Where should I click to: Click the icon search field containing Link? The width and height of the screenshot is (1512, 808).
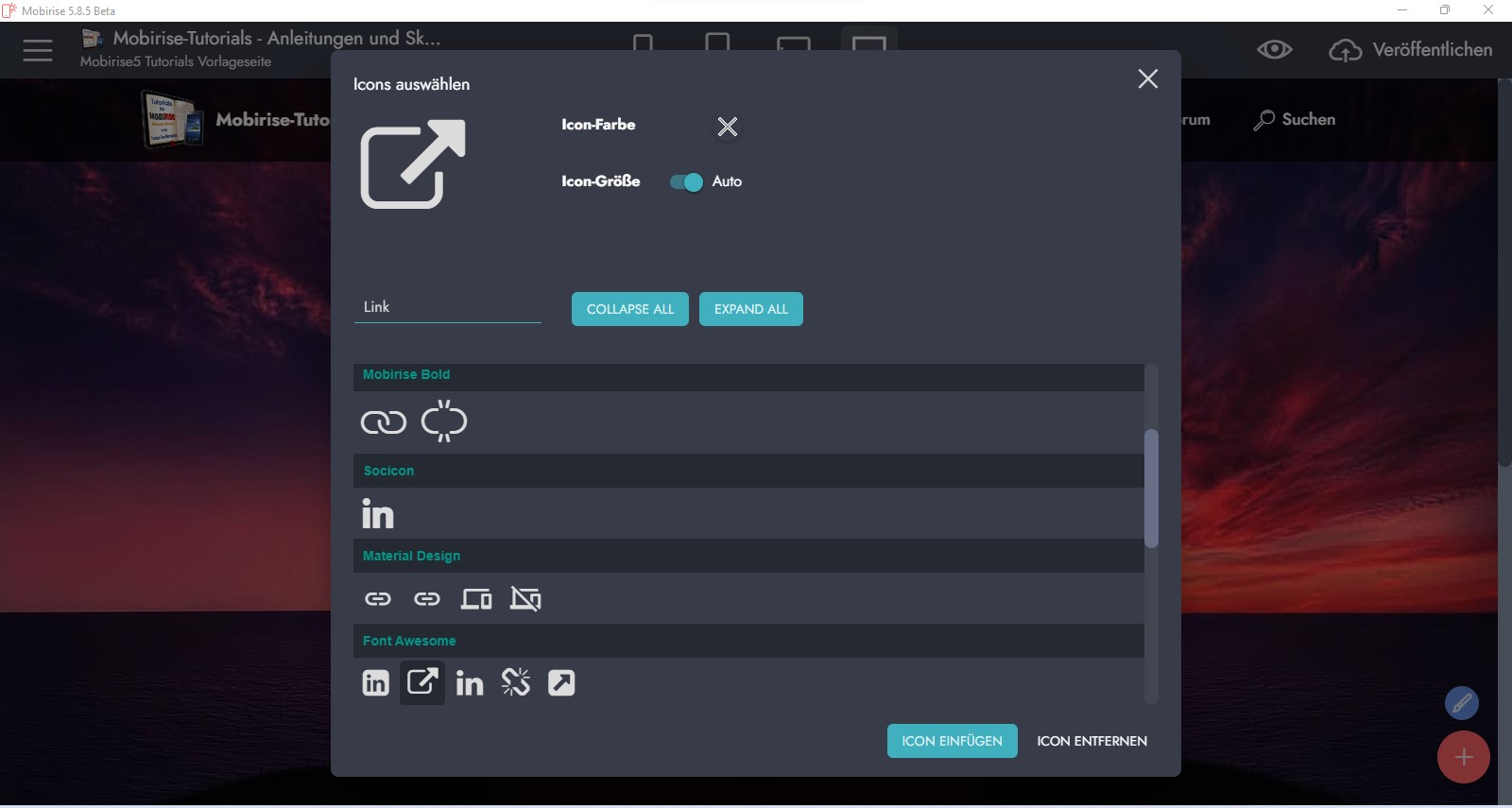(447, 307)
